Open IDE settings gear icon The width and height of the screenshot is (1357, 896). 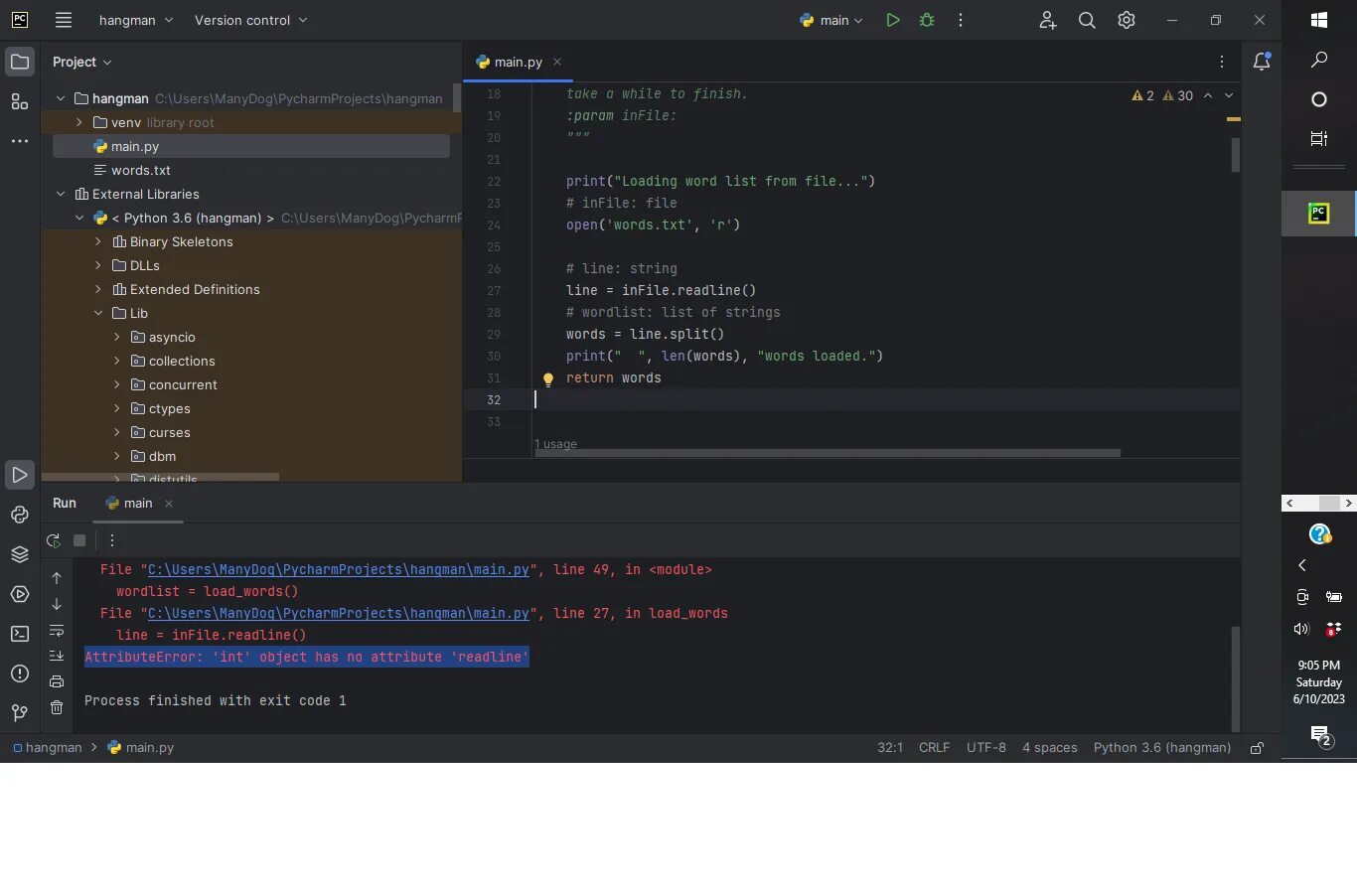click(x=1127, y=20)
